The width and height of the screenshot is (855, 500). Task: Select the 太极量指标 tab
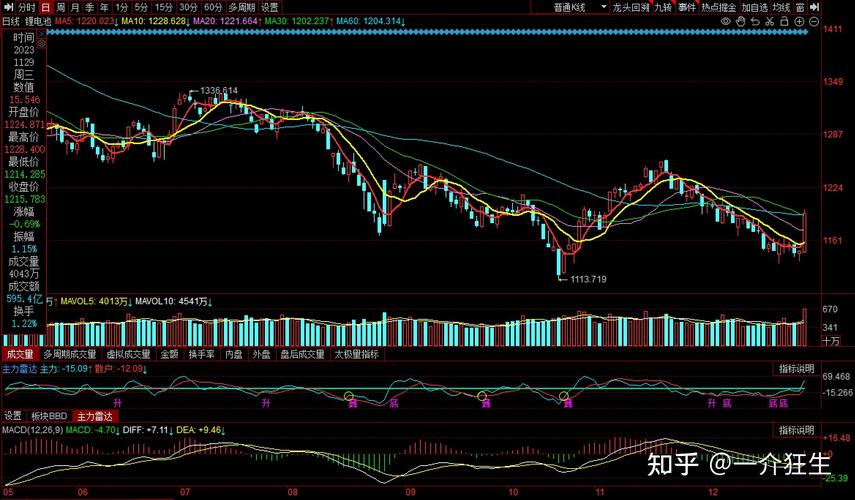coord(356,354)
